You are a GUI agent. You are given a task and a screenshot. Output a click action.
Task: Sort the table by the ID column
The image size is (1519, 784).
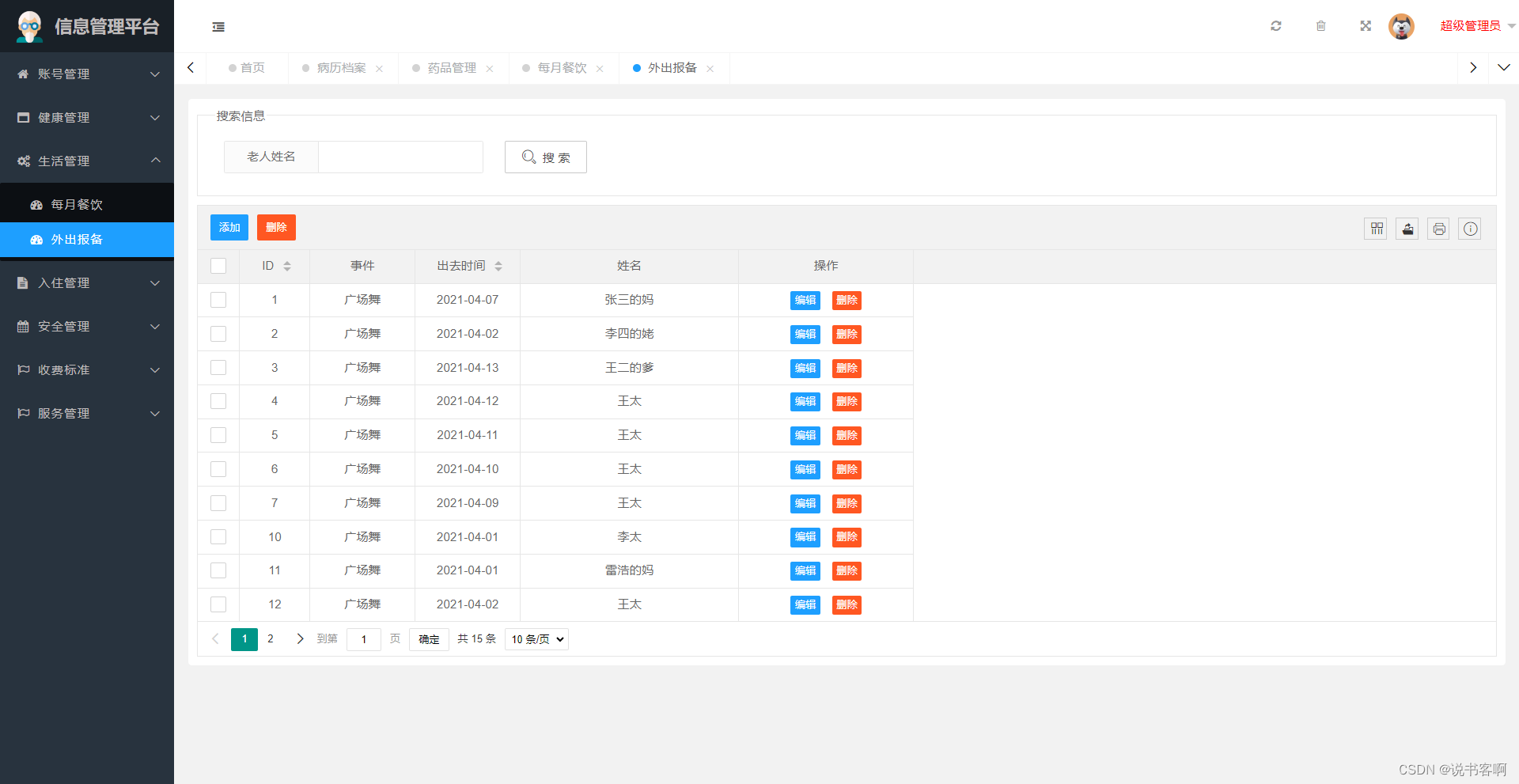[287, 267]
